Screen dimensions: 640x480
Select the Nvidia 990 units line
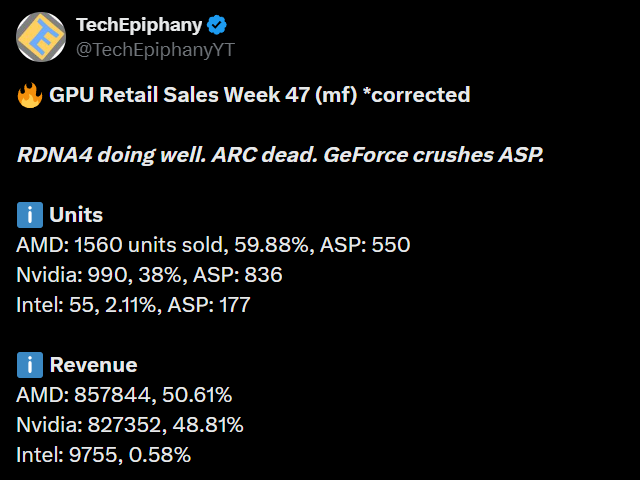149,275
